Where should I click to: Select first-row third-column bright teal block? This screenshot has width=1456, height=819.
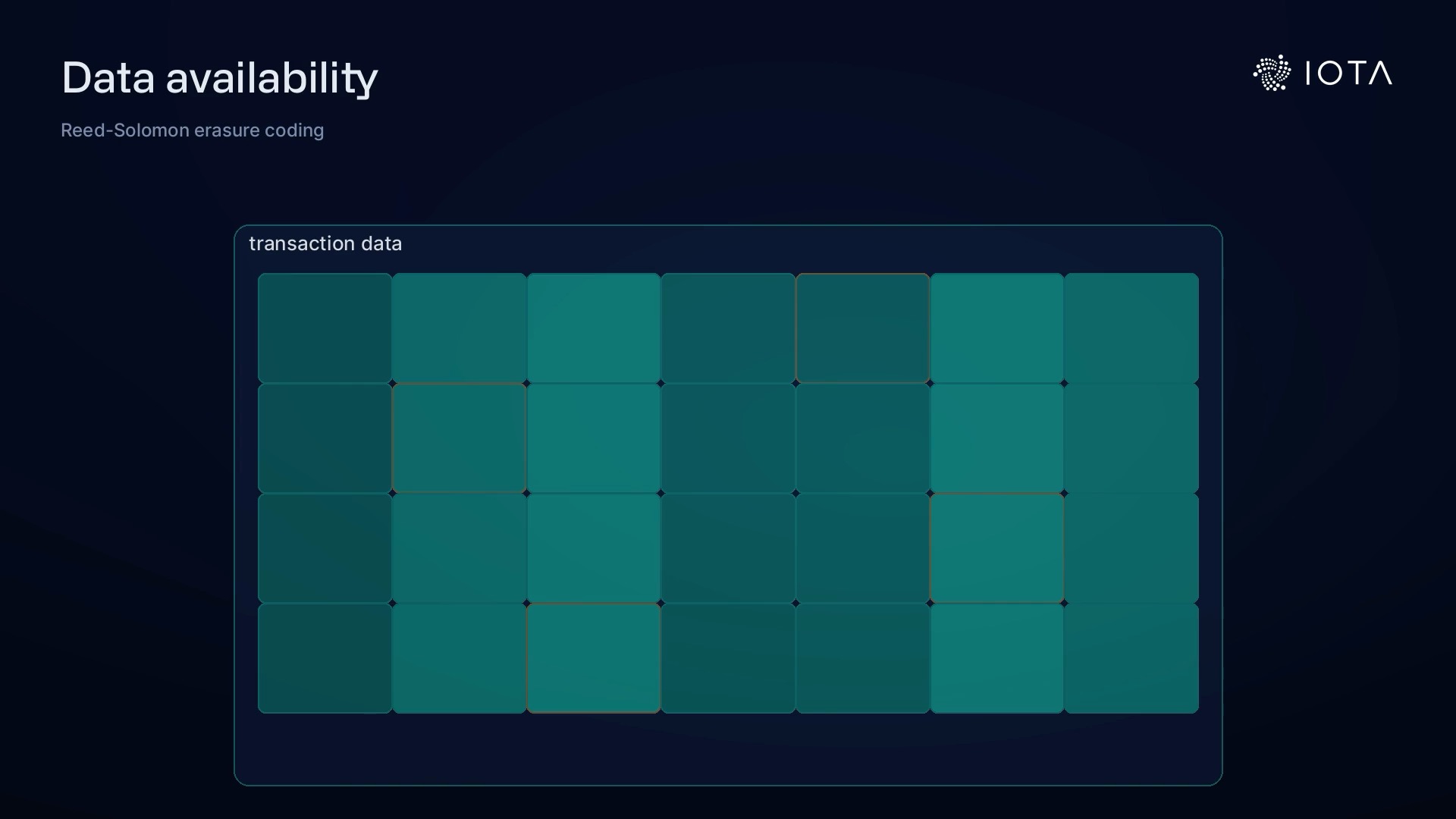[593, 328]
